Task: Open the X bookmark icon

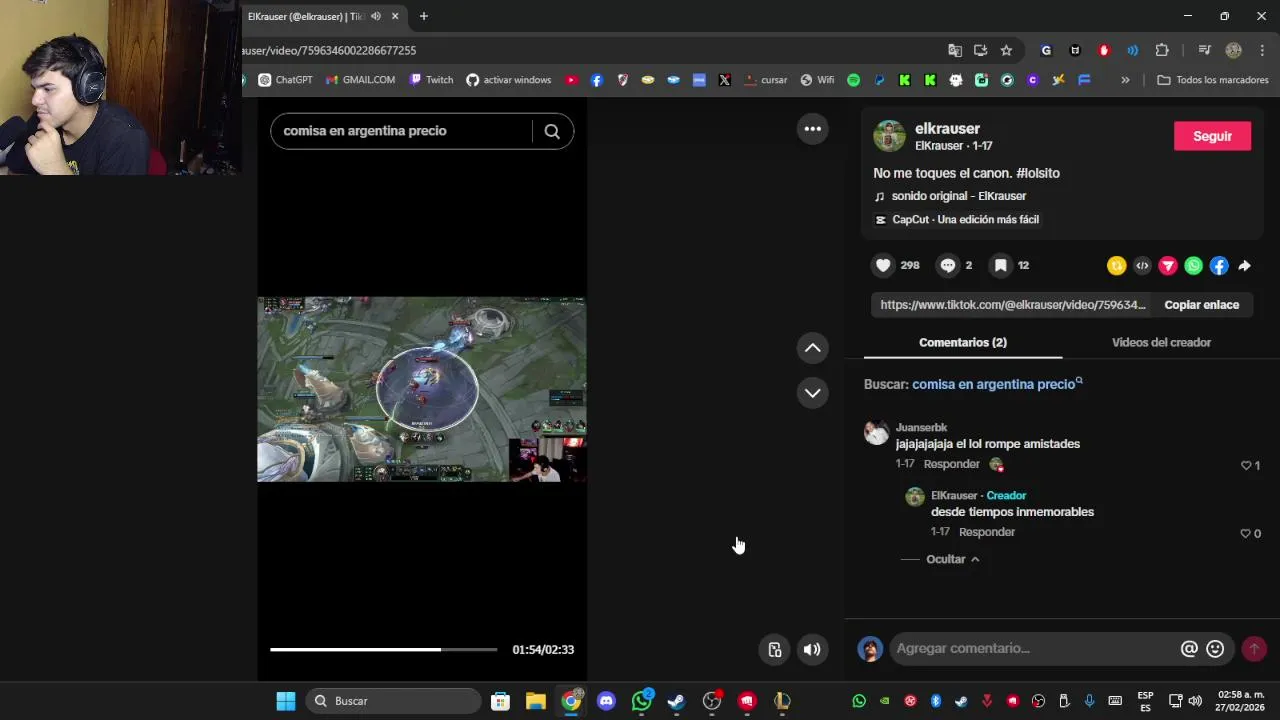Action: coord(724,80)
